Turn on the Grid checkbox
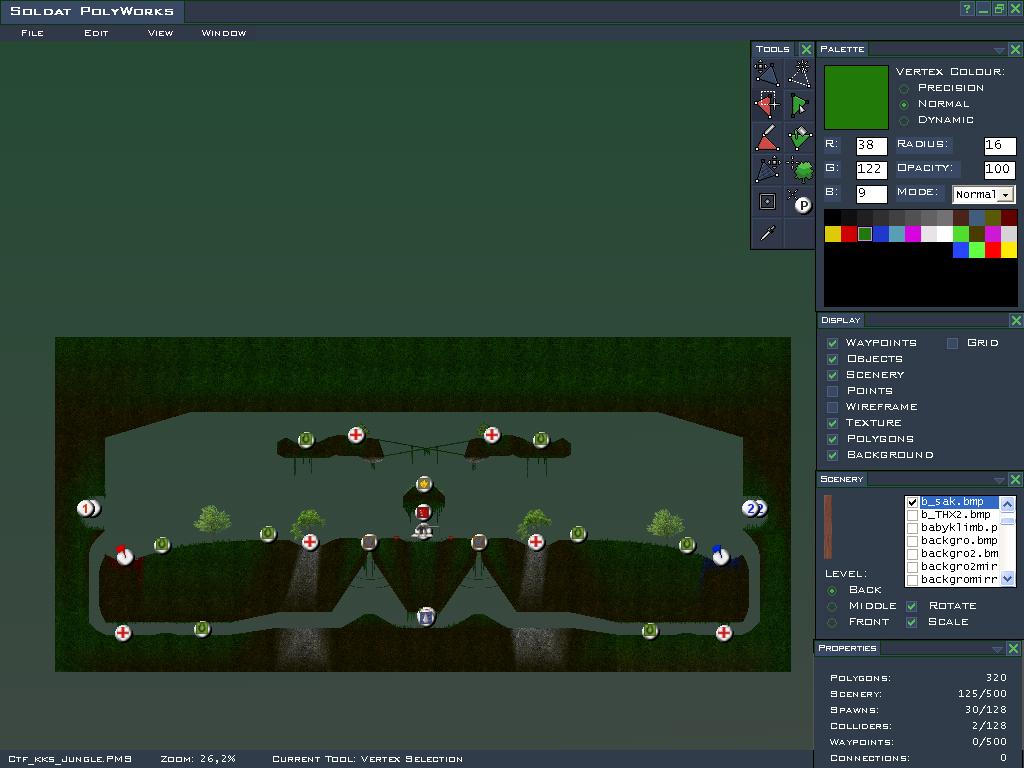This screenshot has width=1024, height=768. tap(952, 343)
